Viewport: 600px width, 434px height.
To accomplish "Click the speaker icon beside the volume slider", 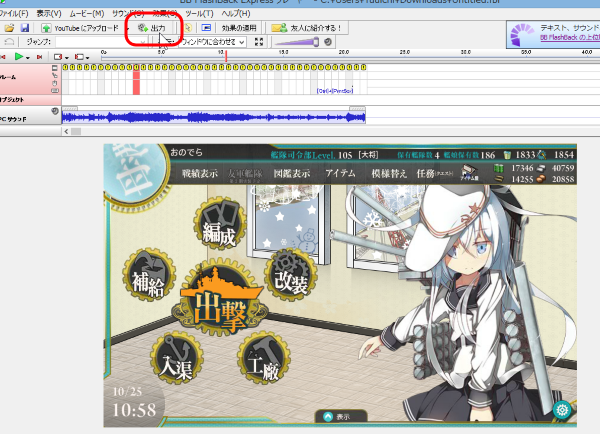I will pos(328,42).
